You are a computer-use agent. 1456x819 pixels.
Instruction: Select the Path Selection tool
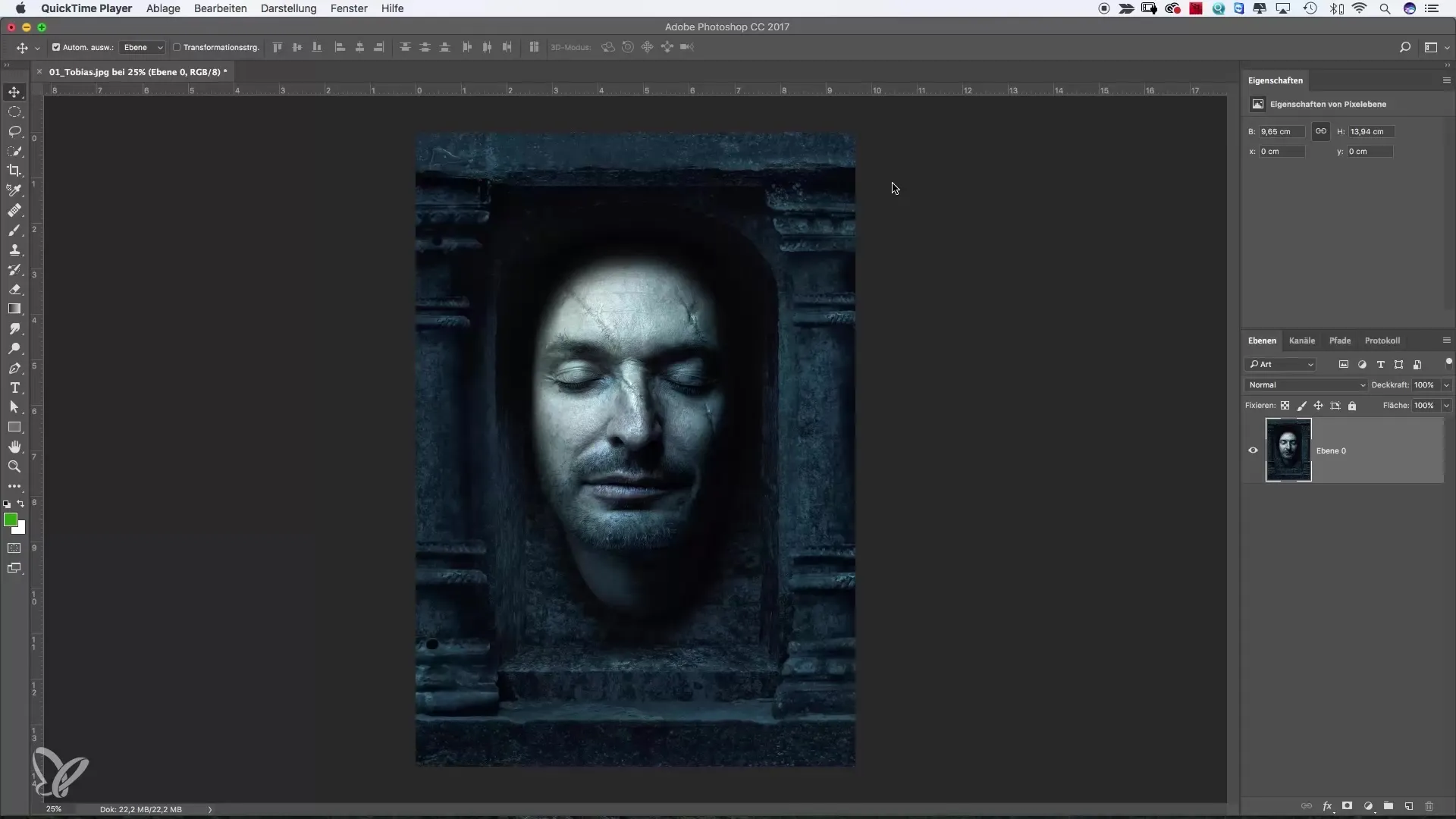(x=14, y=407)
